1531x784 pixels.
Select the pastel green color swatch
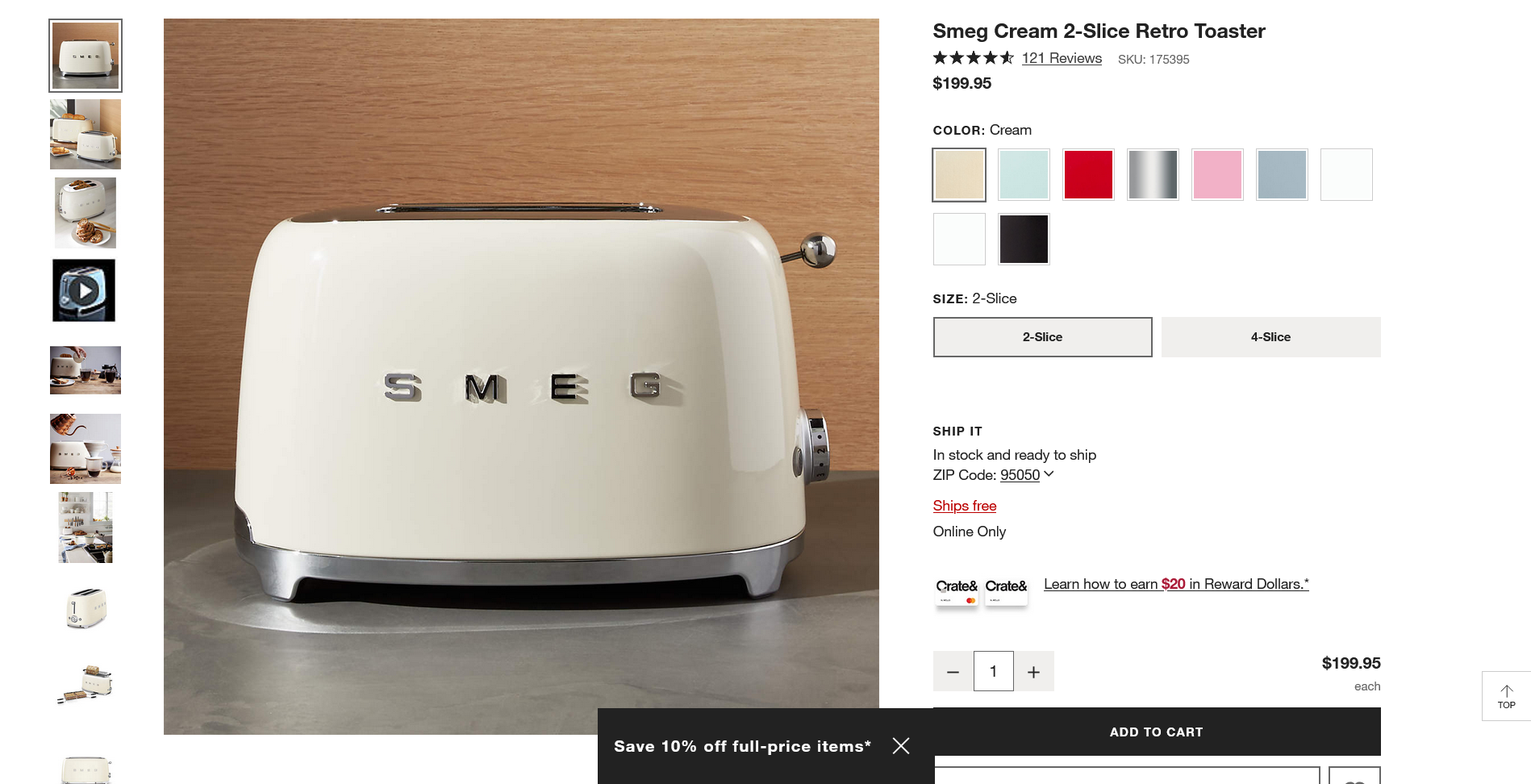tap(1024, 174)
